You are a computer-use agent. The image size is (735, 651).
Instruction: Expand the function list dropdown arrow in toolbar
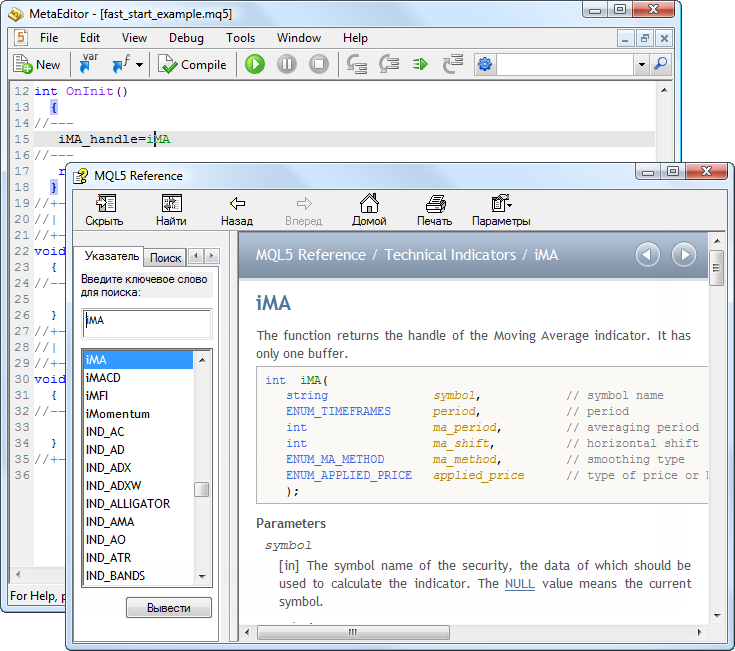pyautogui.click(x=140, y=65)
